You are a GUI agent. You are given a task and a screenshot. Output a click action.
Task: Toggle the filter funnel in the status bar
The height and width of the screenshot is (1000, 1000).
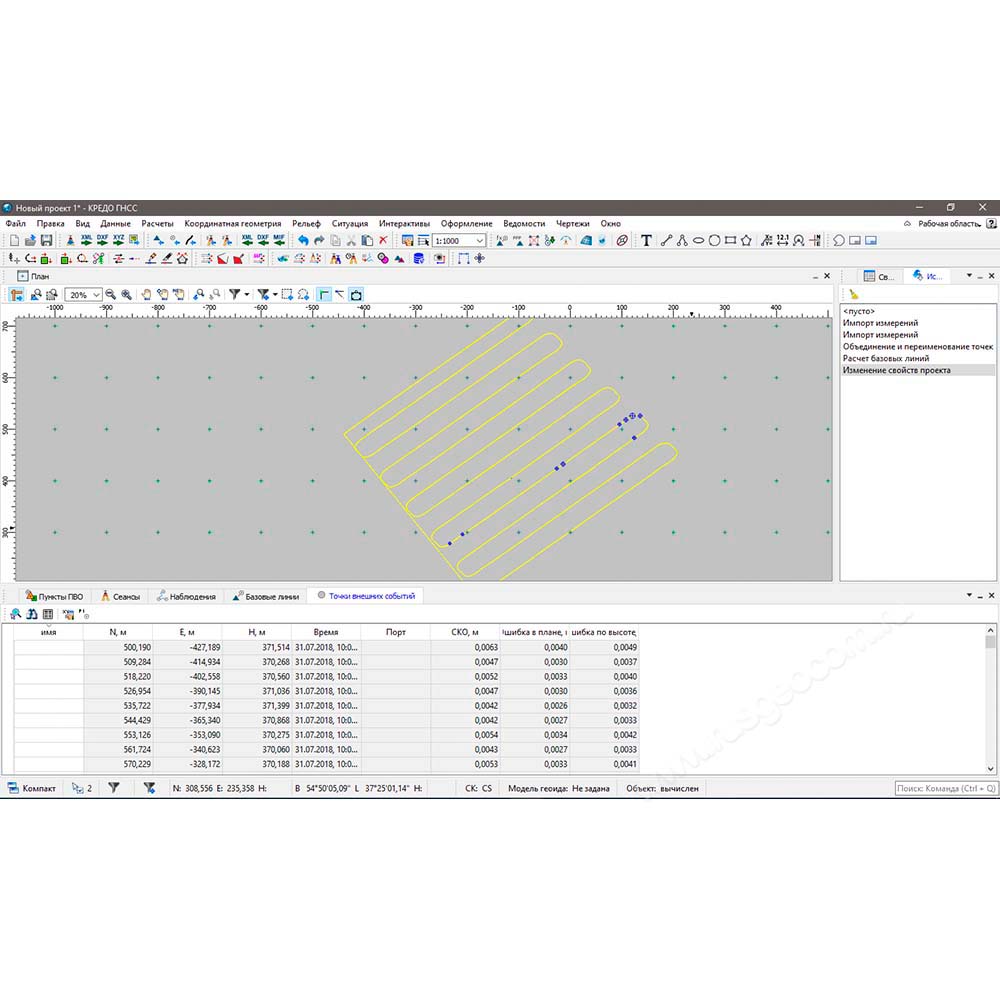114,788
